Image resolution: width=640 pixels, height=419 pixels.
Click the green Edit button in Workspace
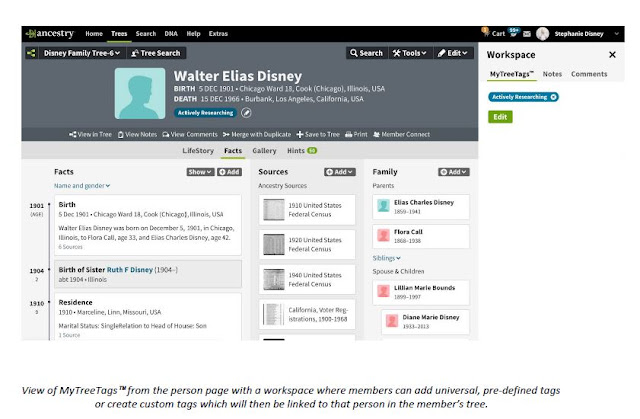click(x=500, y=117)
